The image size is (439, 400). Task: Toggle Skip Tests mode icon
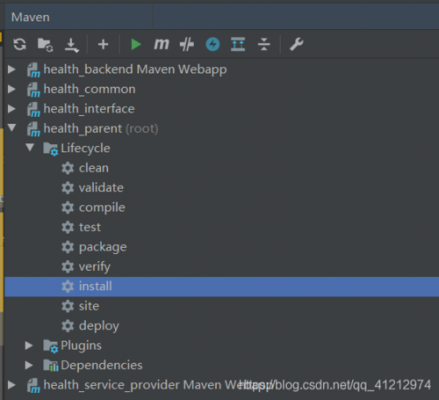click(x=187, y=44)
